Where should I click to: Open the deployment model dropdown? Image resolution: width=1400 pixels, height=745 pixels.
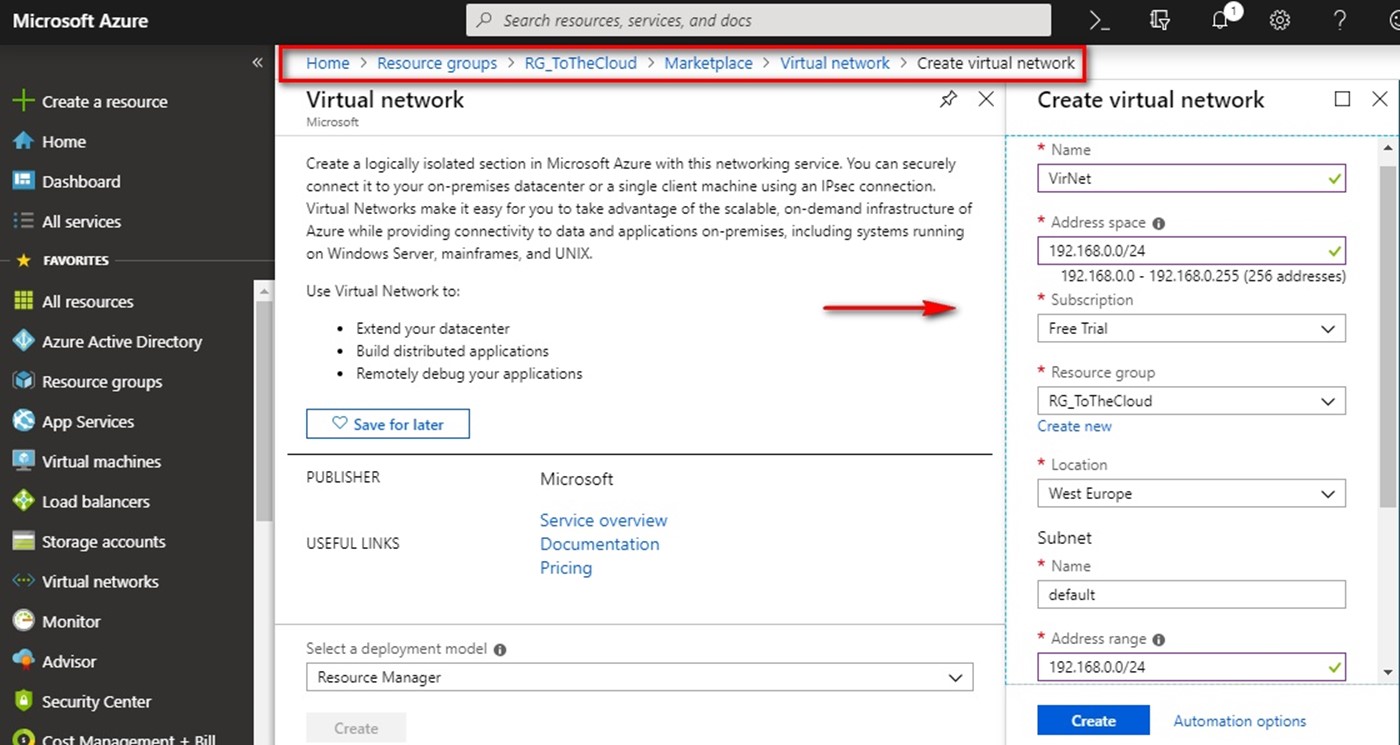[639, 677]
